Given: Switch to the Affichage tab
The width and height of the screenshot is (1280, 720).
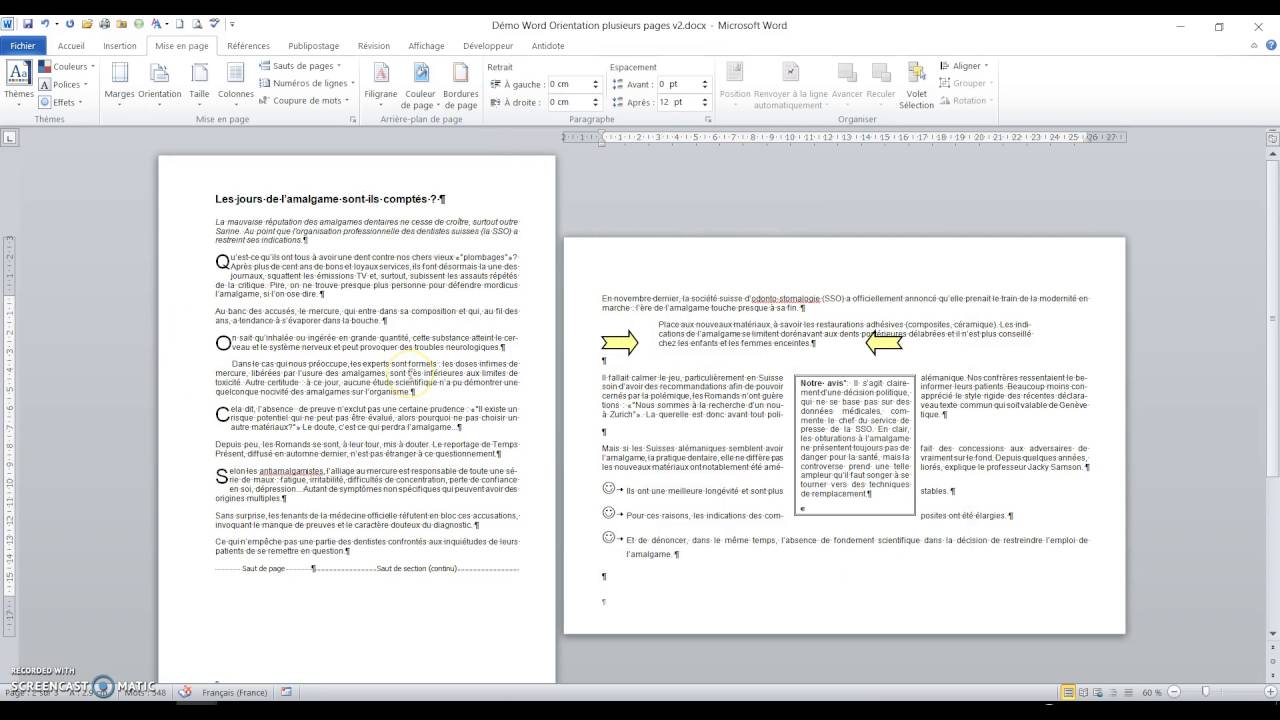Looking at the screenshot, I should coord(426,45).
